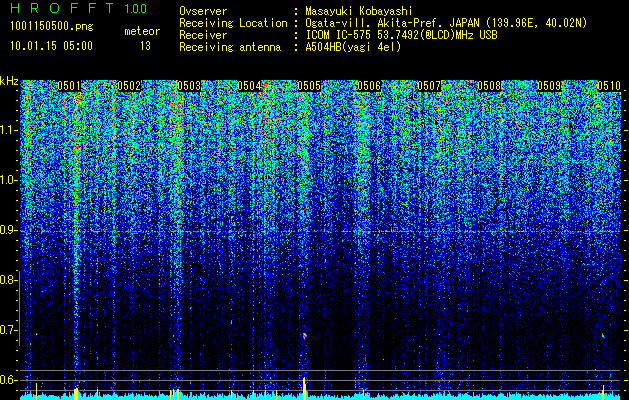Click the meteor echo spot below the 0510 marker

pos(603,335)
